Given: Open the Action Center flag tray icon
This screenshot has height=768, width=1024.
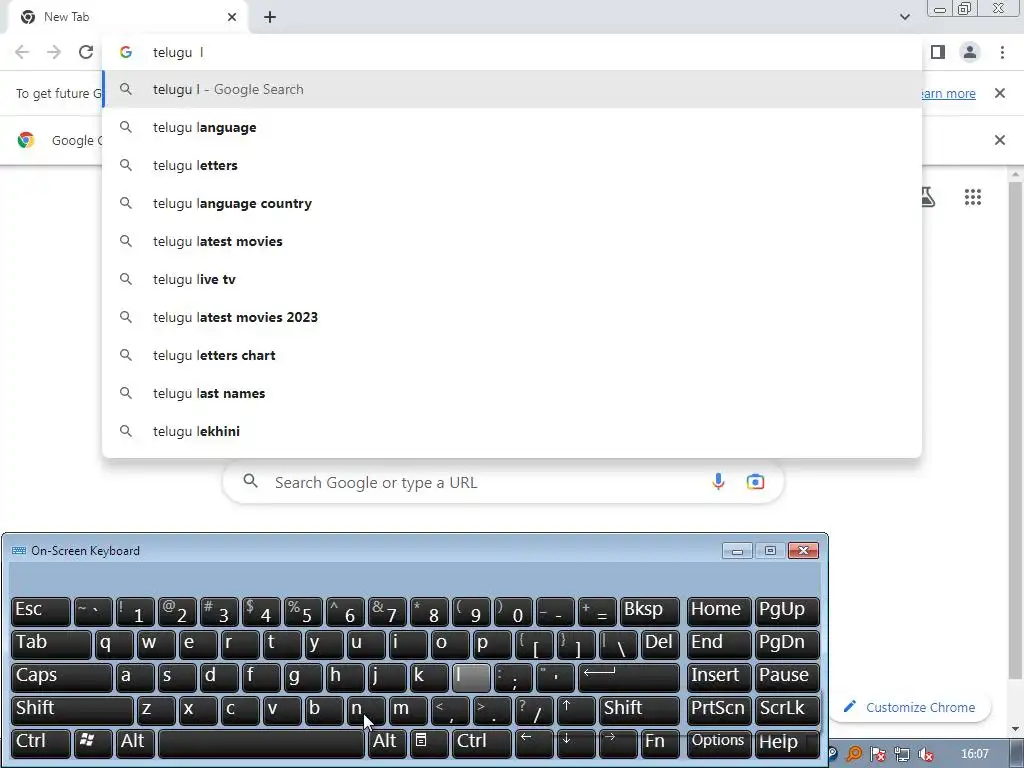Looking at the screenshot, I should click(878, 754).
